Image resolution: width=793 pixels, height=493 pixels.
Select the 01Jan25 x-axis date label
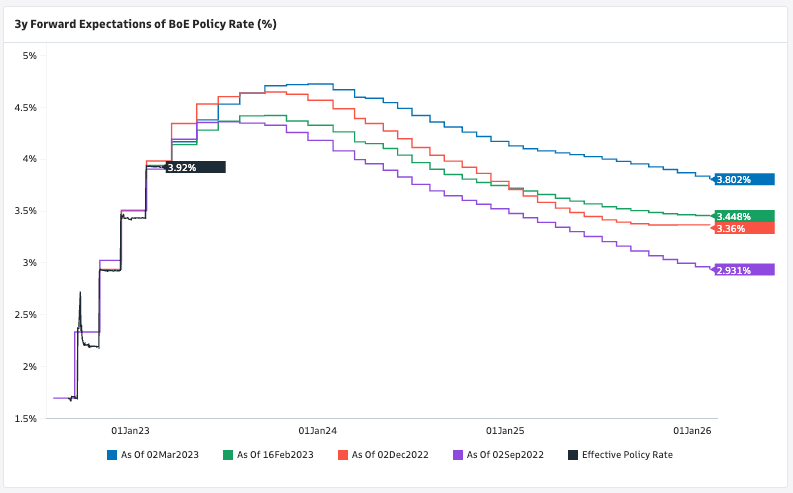505,430
